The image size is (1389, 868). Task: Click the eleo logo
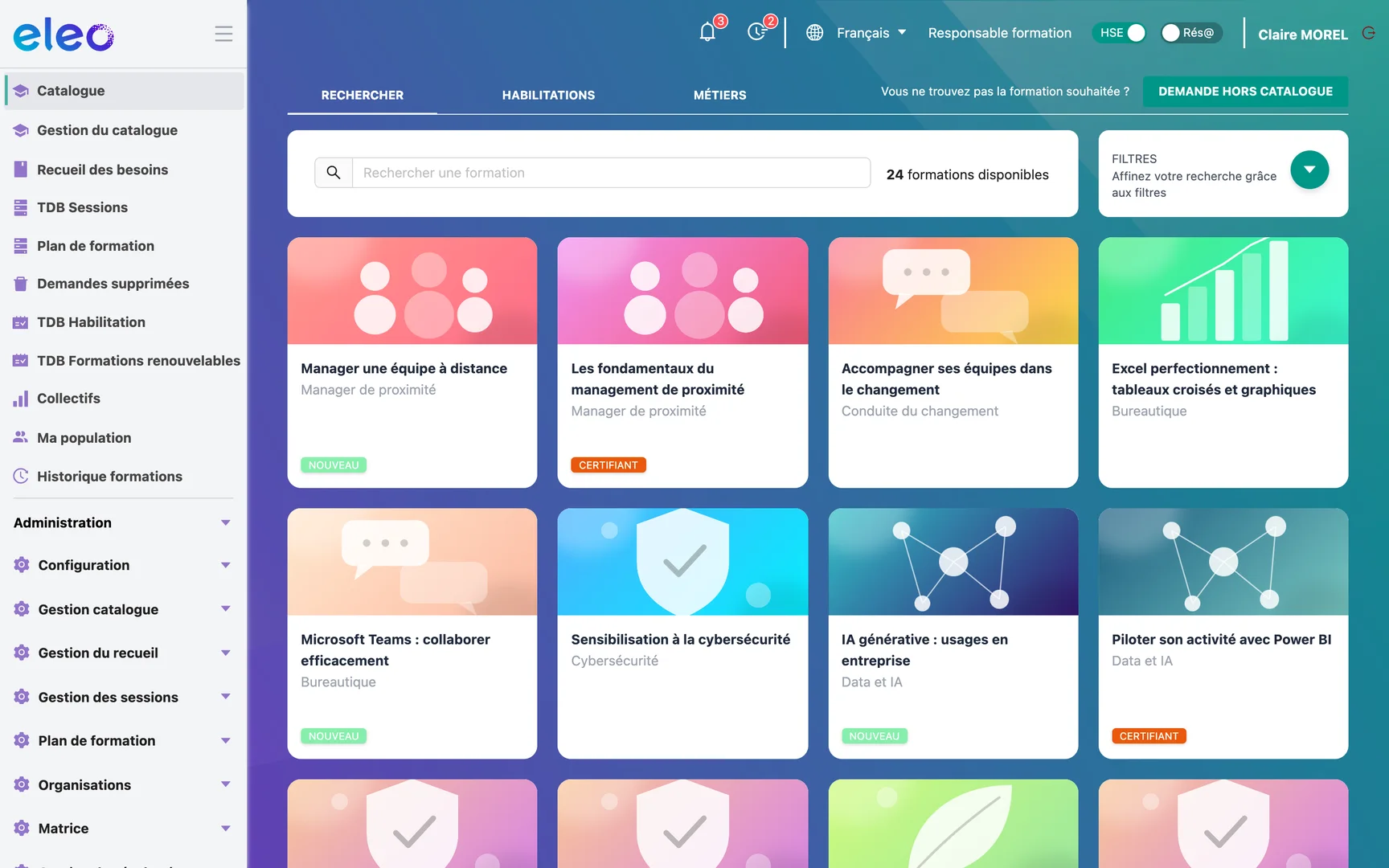[x=64, y=35]
